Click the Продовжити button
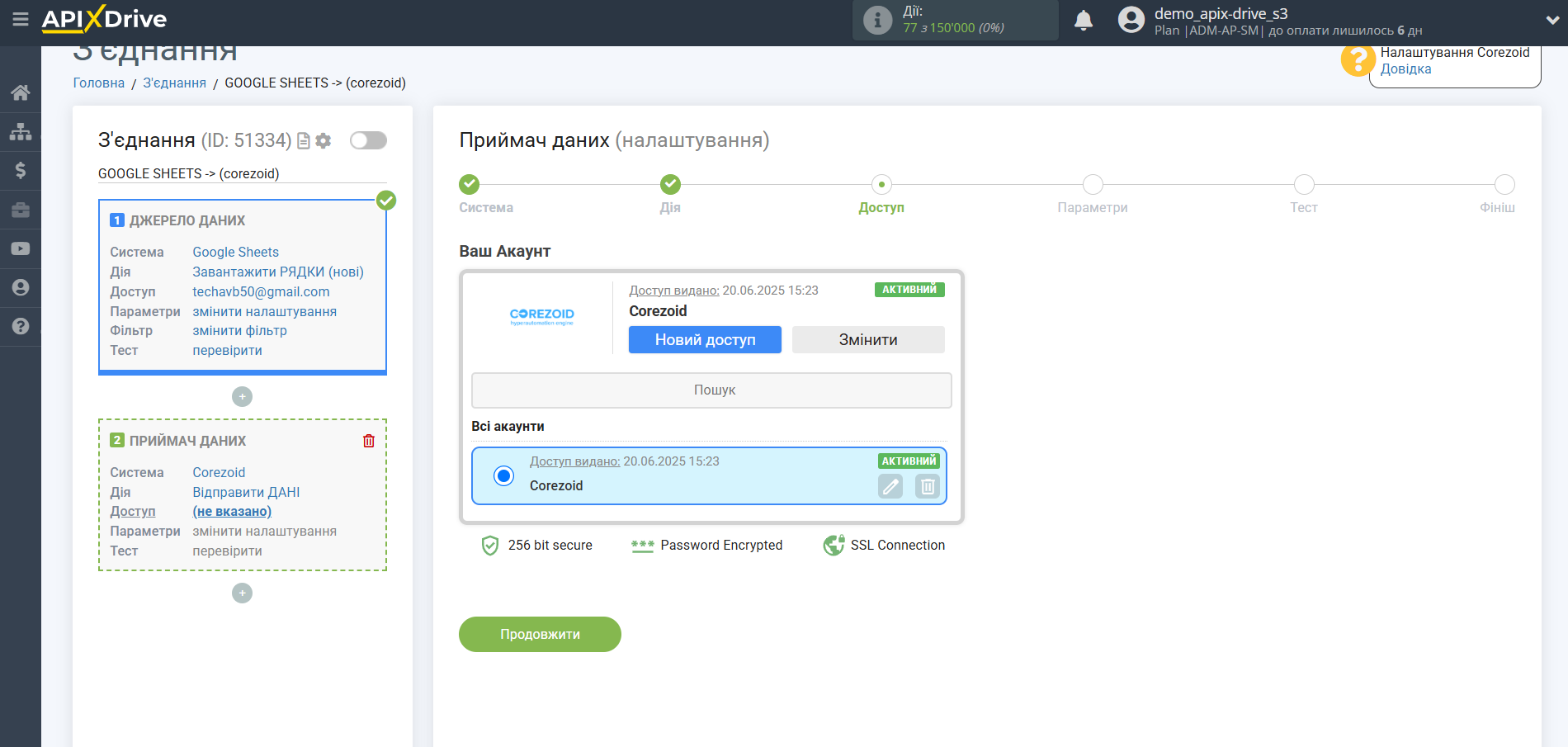1568x747 pixels. (540, 634)
